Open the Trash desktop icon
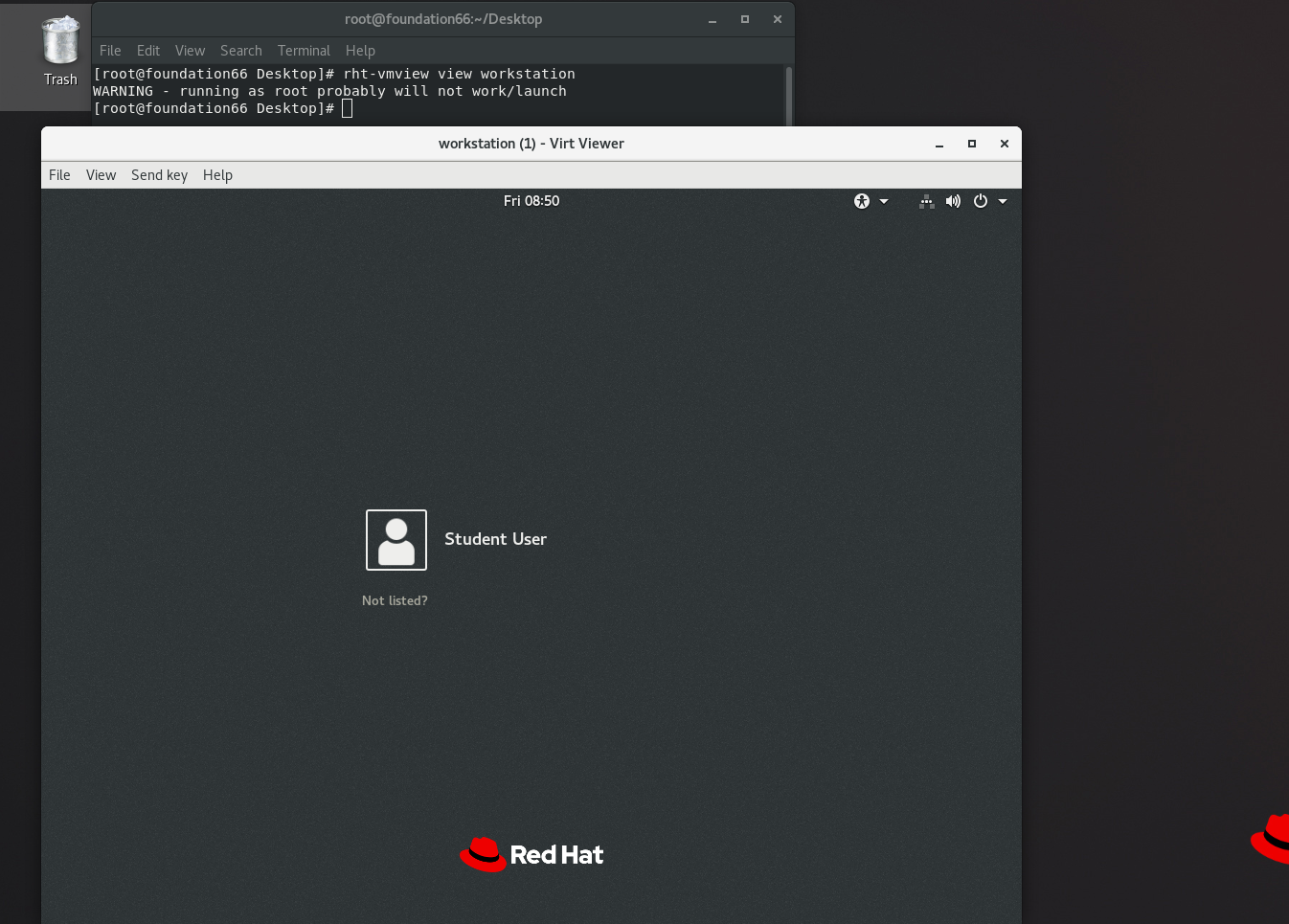 (60, 52)
